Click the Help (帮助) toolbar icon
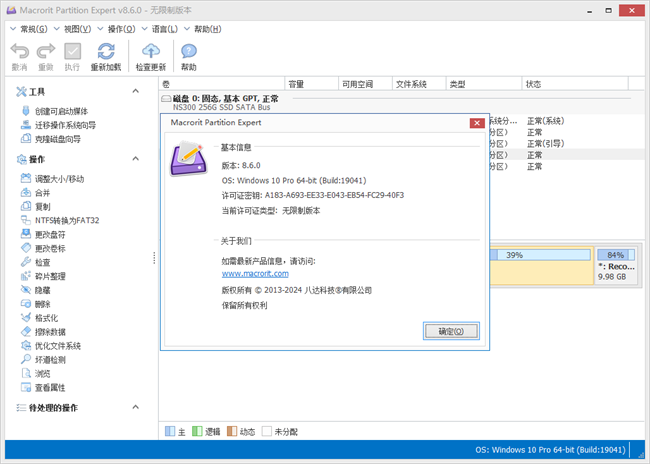Image resolution: width=650 pixels, height=464 pixels. [x=189, y=52]
